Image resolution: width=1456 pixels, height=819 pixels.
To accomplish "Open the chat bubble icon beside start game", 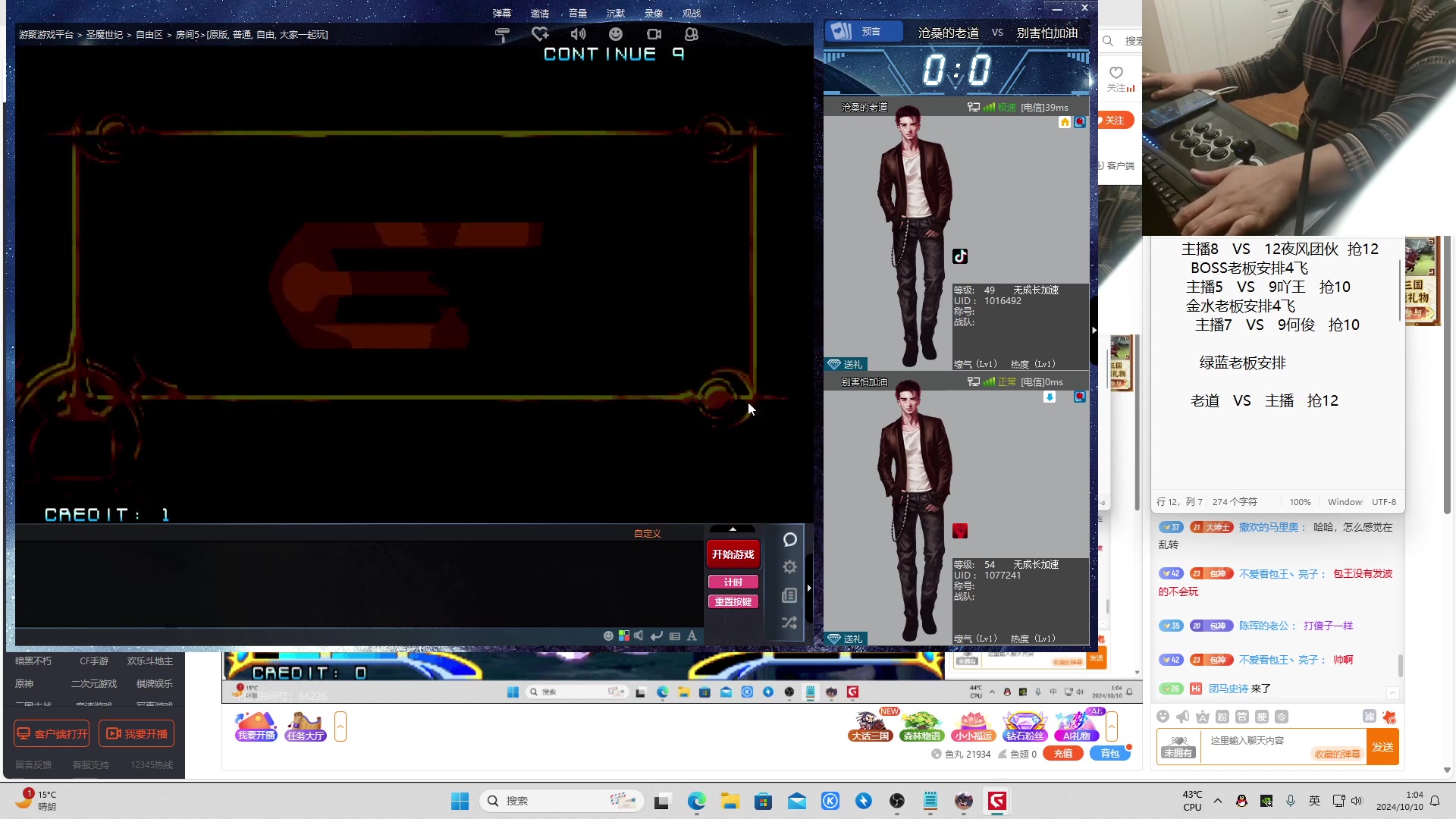I will click(x=789, y=539).
